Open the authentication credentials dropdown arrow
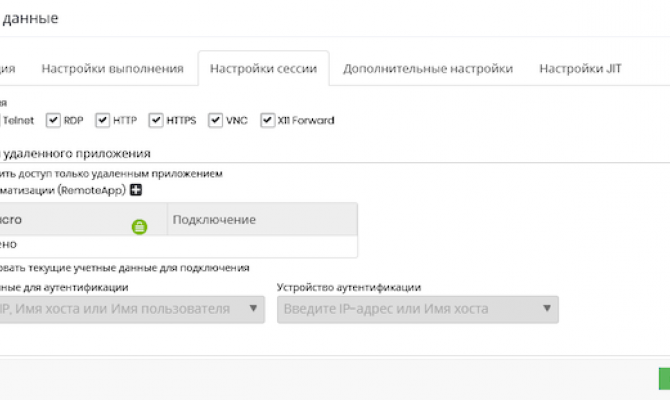670x400 pixels. pos(253,309)
